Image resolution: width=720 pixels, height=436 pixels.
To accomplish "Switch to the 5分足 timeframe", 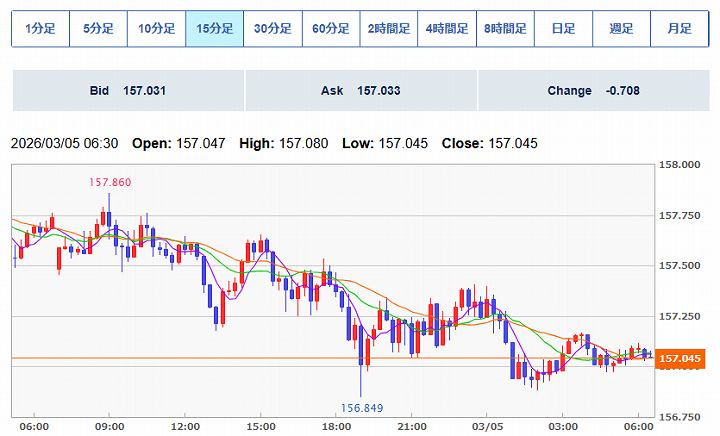I will click(98, 29).
